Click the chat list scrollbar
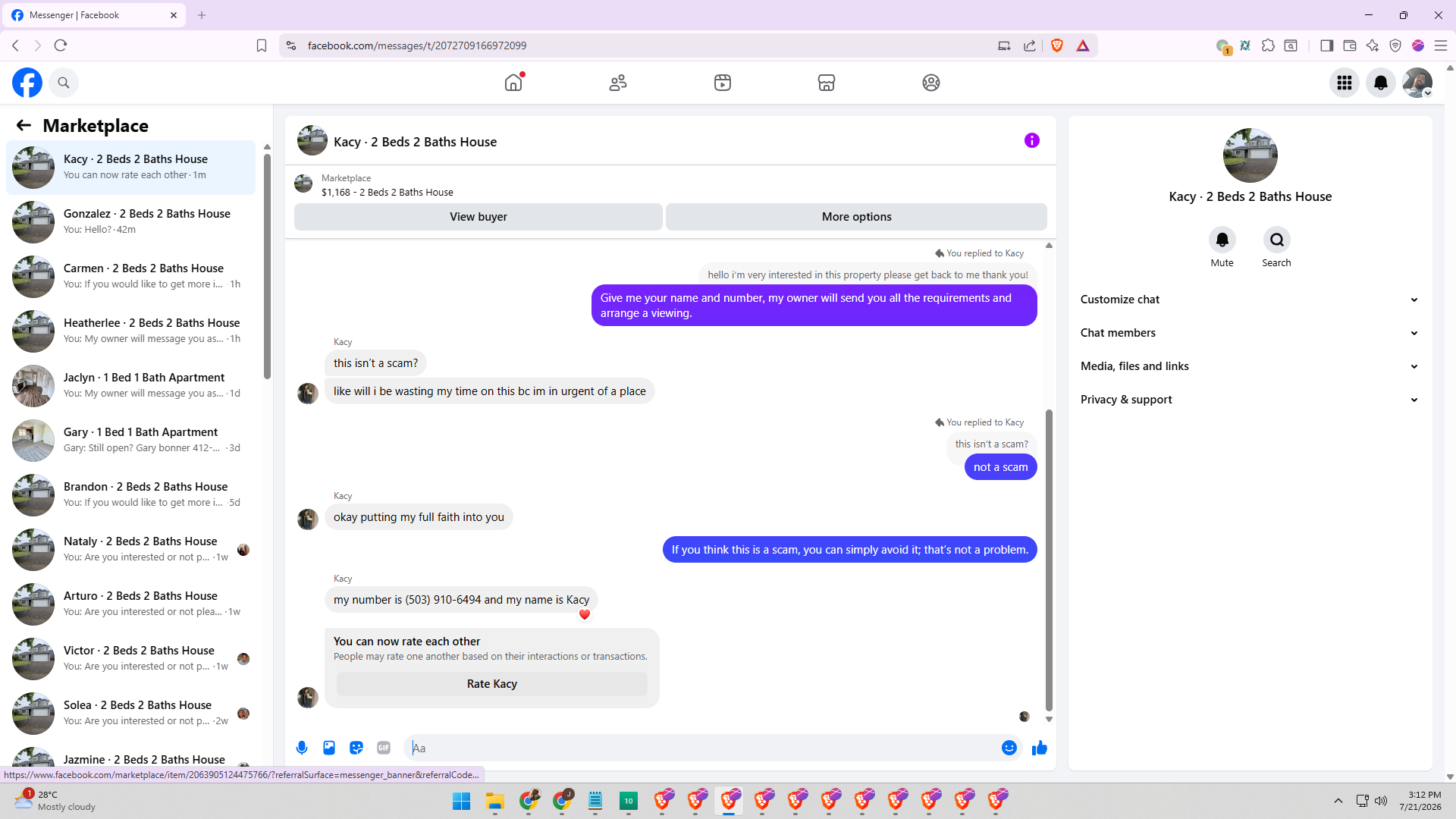The width and height of the screenshot is (1456, 819). (x=267, y=265)
